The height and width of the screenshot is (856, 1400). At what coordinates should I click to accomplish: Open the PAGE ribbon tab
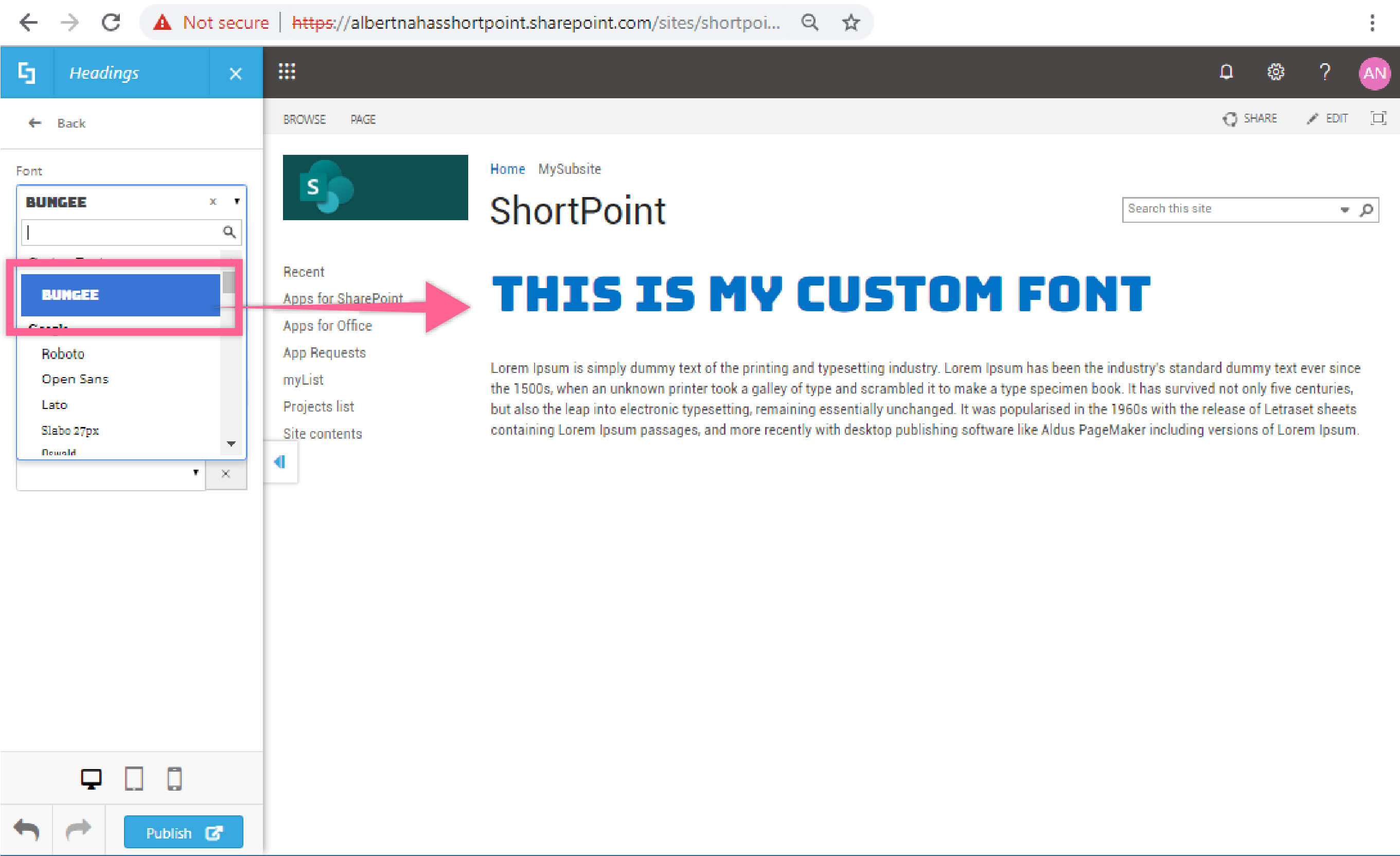pyautogui.click(x=363, y=119)
